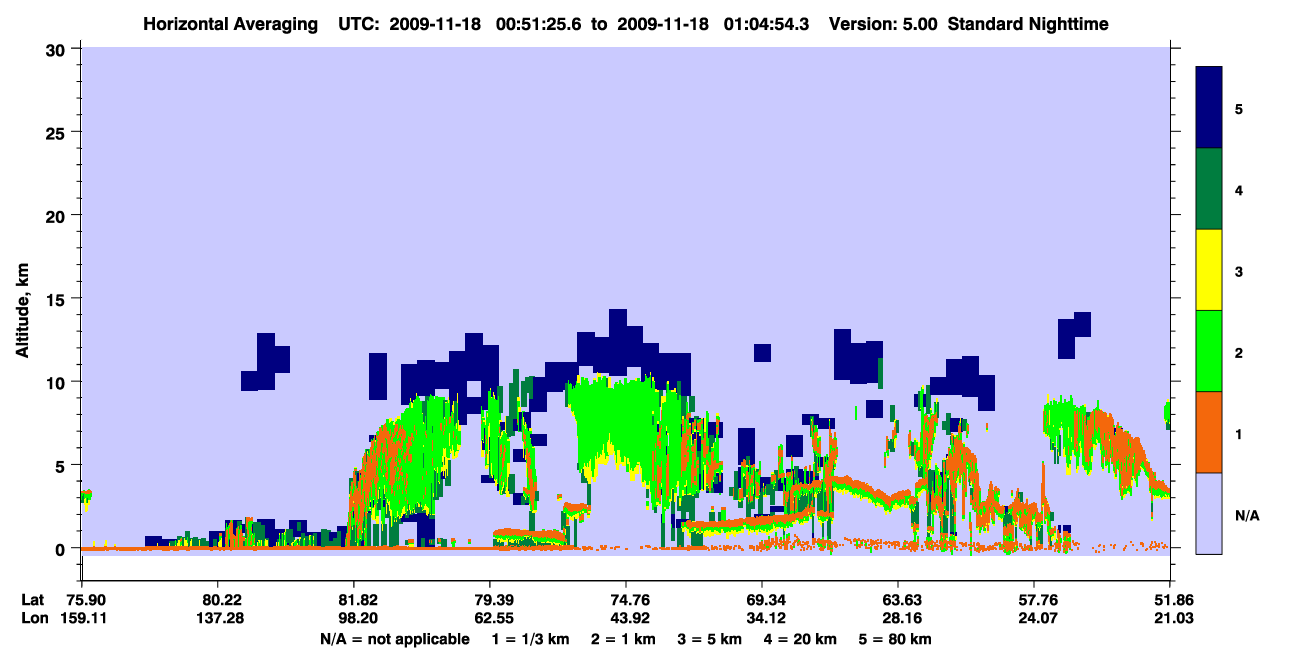
Task: Click 'Version: 5.00' in the title
Action: point(883,23)
